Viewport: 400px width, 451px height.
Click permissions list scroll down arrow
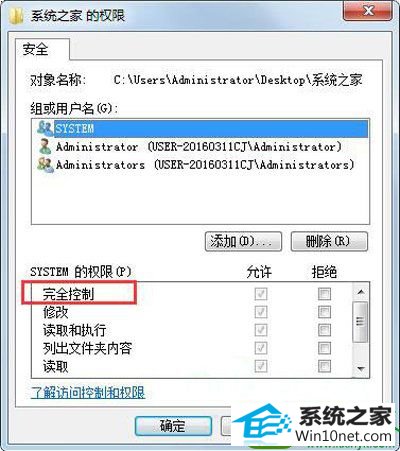tap(360, 369)
